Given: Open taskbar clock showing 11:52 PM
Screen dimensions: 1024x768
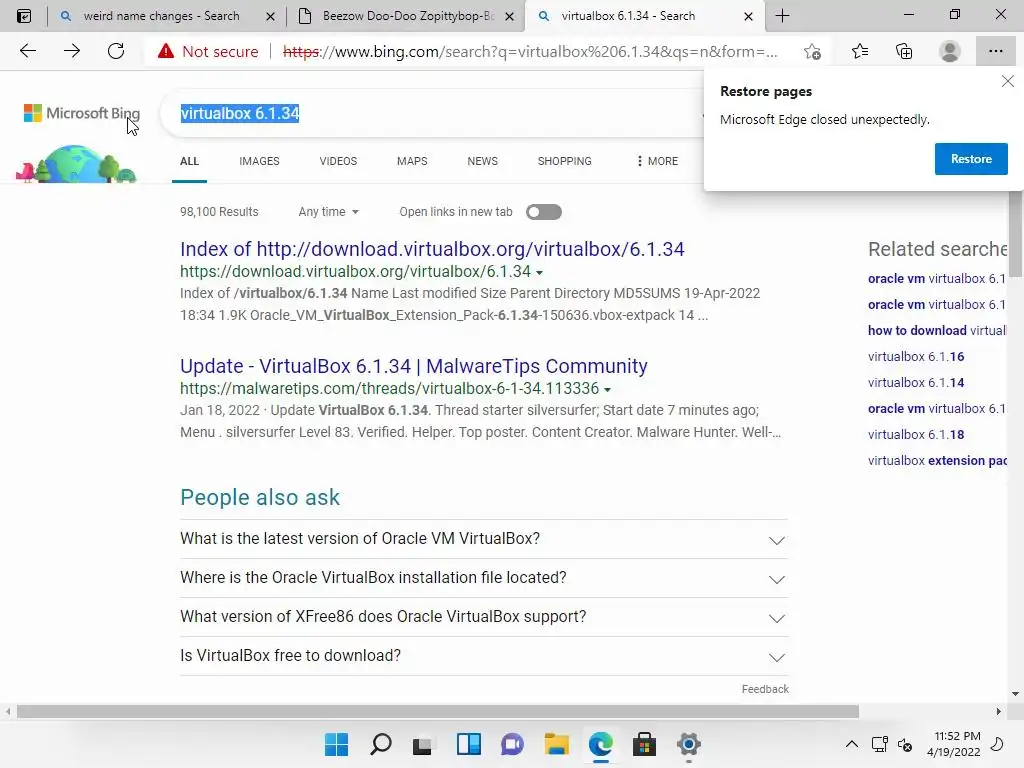Looking at the screenshot, I should coord(953,744).
